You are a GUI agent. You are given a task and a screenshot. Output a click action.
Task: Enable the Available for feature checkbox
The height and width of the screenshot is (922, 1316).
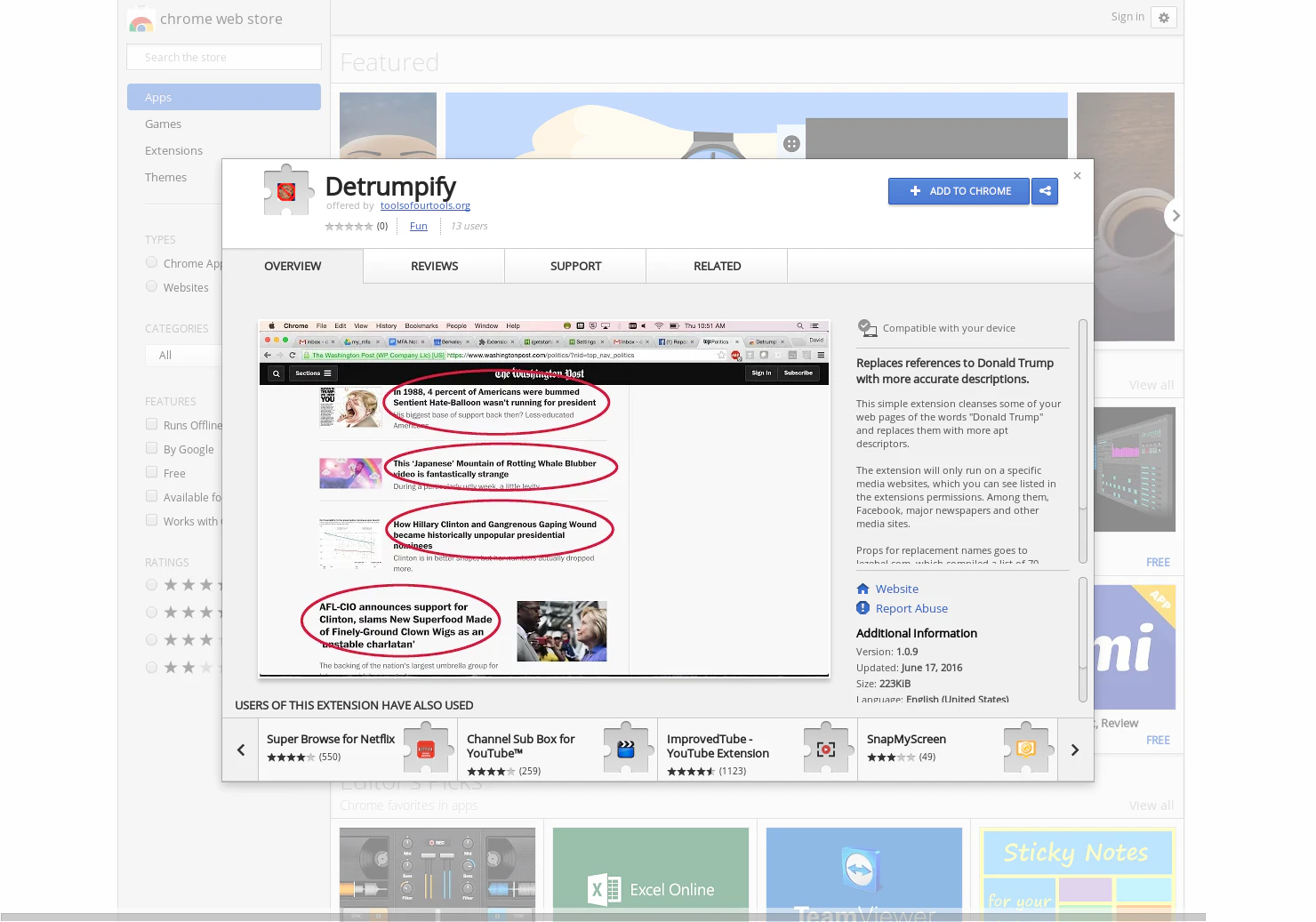(x=152, y=496)
